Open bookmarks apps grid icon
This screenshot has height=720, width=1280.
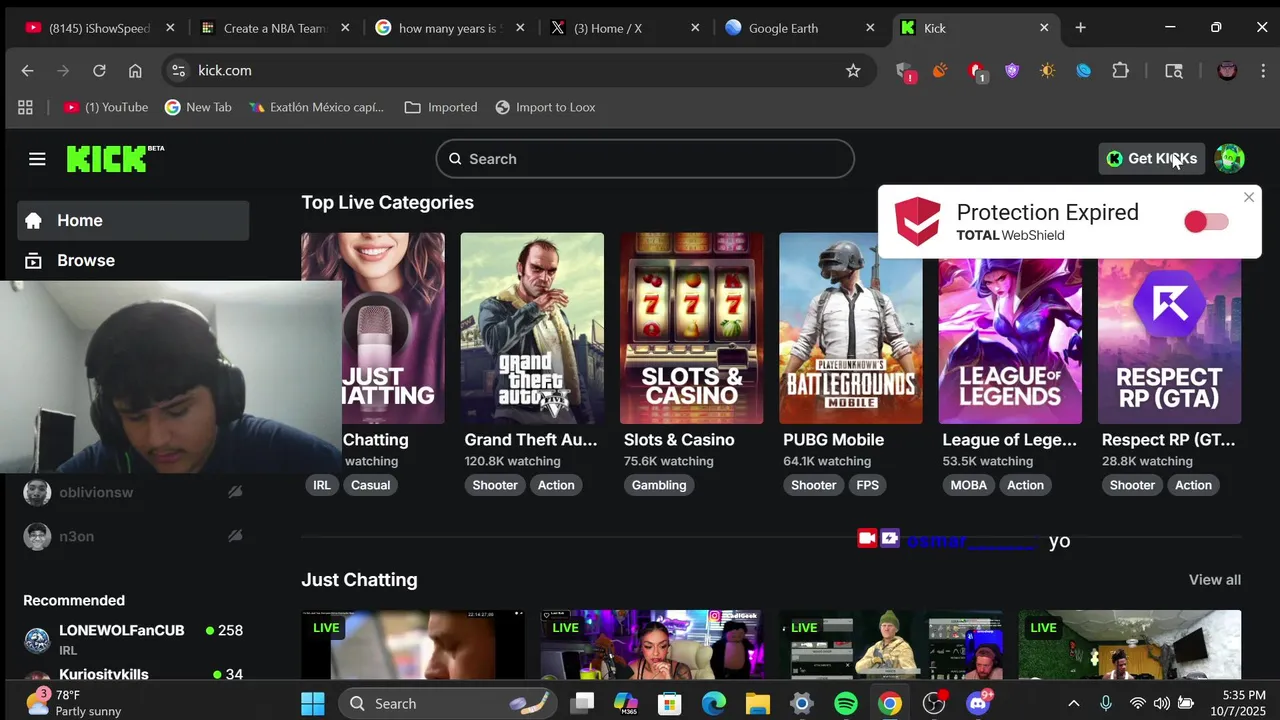click(25, 107)
